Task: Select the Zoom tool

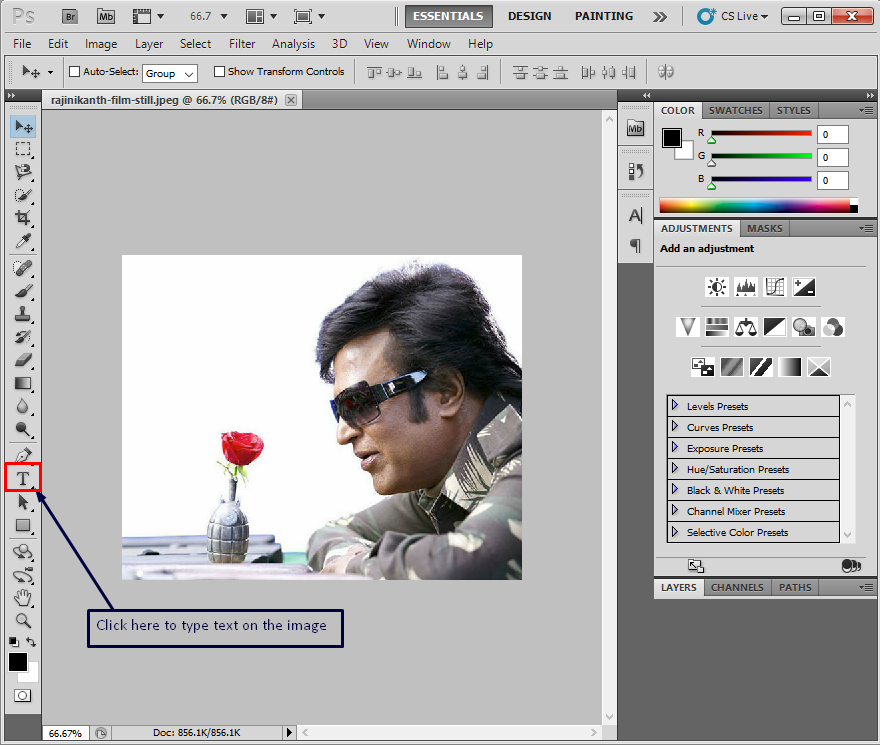Action: pos(22,619)
